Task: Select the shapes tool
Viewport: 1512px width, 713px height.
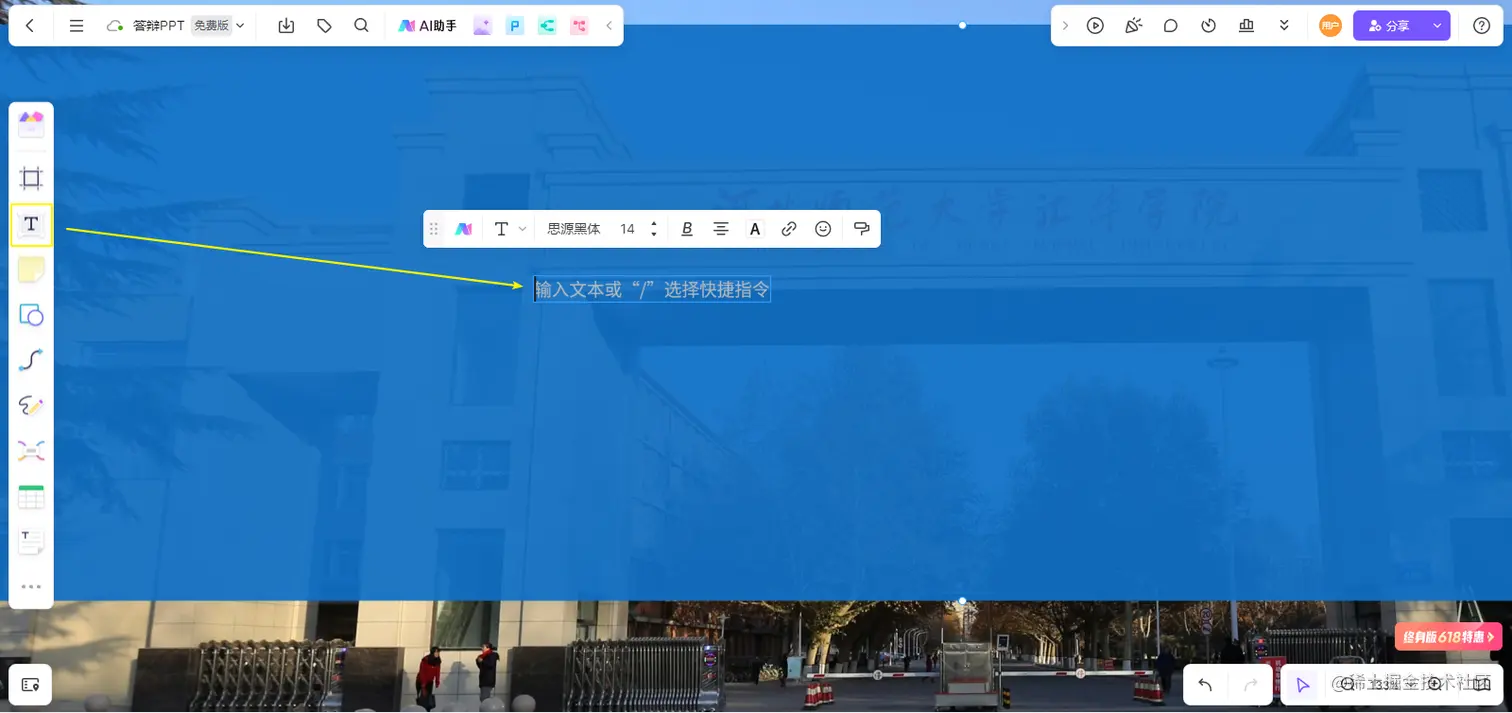Action: click(x=31, y=315)
